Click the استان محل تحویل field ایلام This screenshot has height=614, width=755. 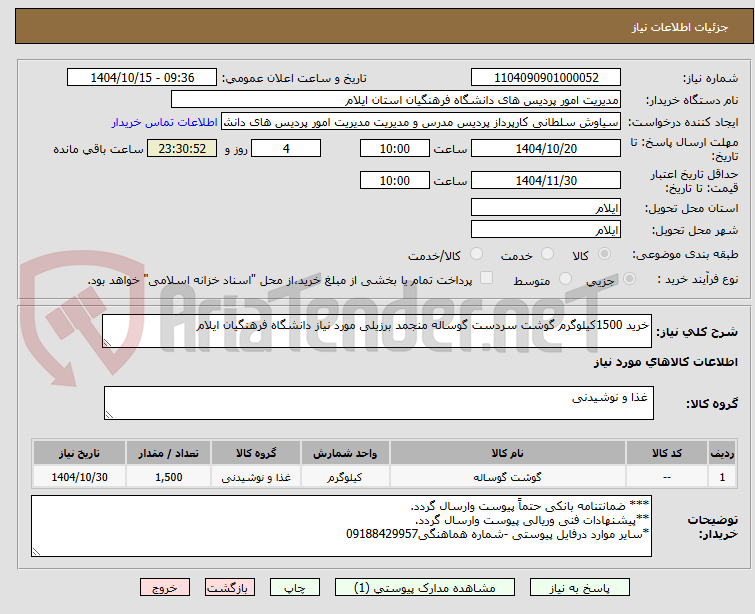click(x=546, y=208)
